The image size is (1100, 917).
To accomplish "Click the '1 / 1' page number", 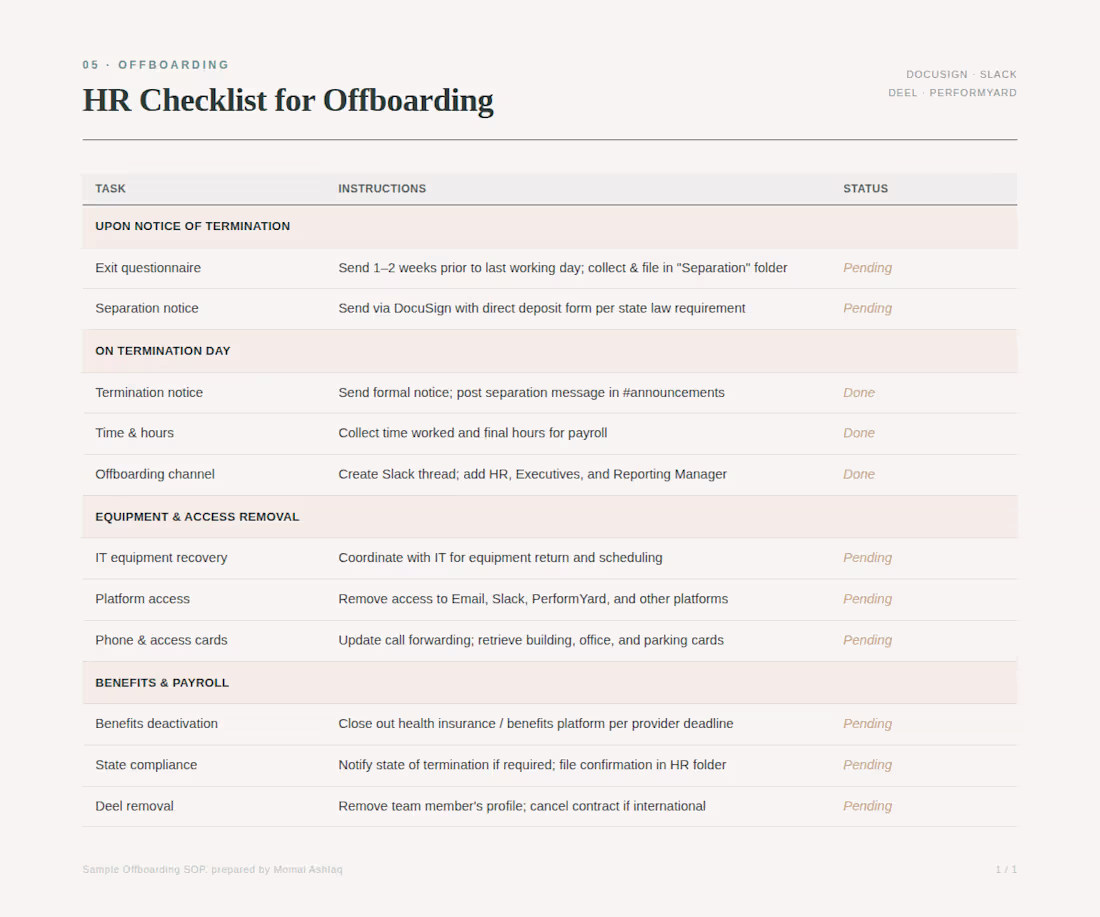I will point(1006,870).
